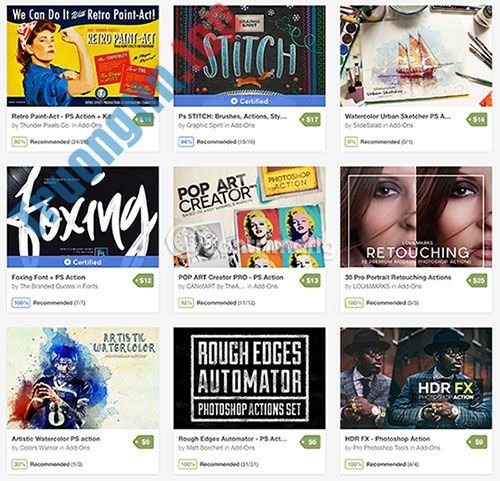Click the 100% rating badge under Foxing Font

(x=21, y=303)
